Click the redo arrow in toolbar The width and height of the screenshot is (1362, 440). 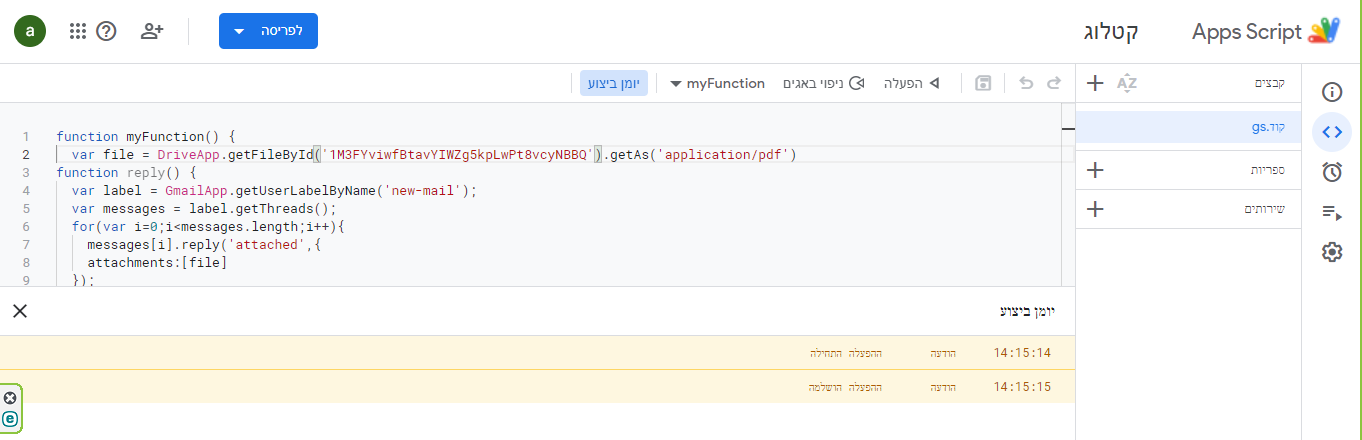tap(1053, 83)
